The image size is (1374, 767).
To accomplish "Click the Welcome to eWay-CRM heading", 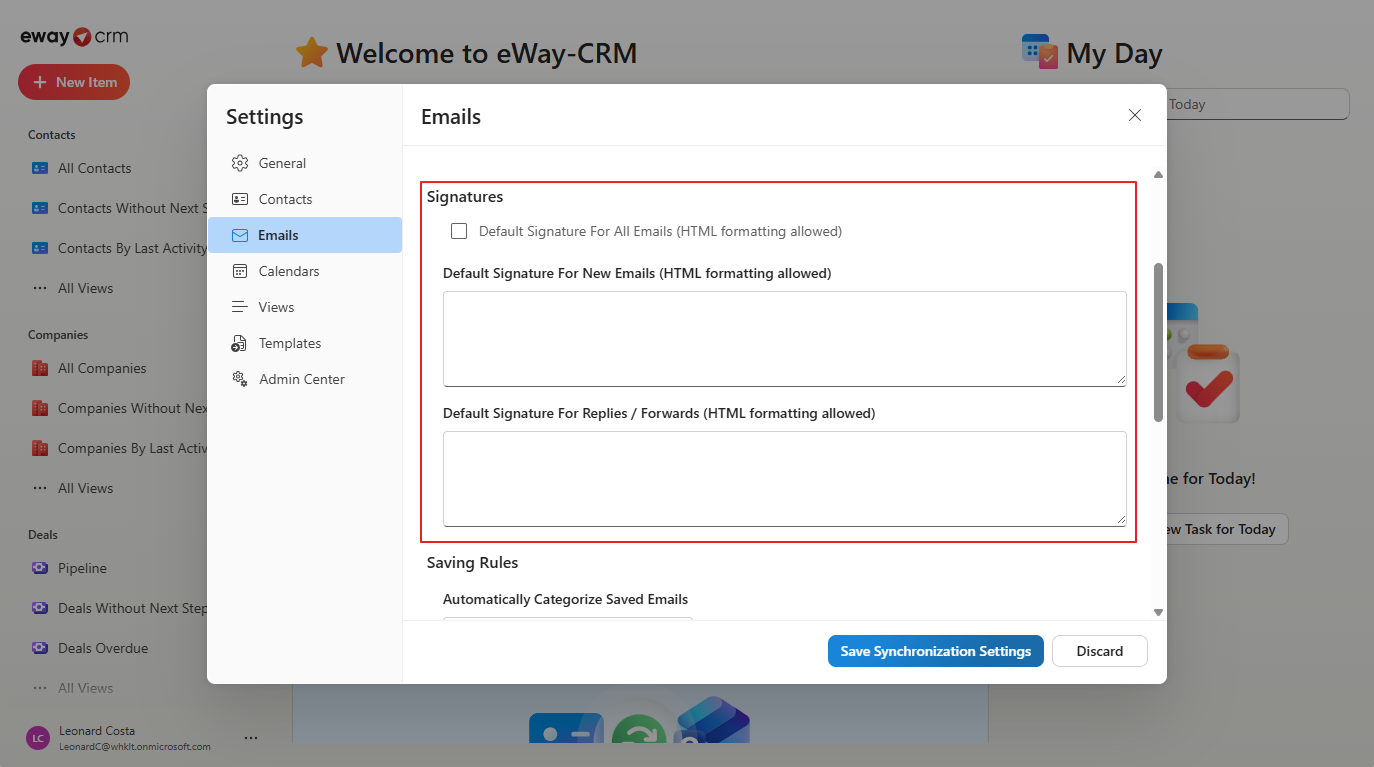I will (x=486, y=53).
